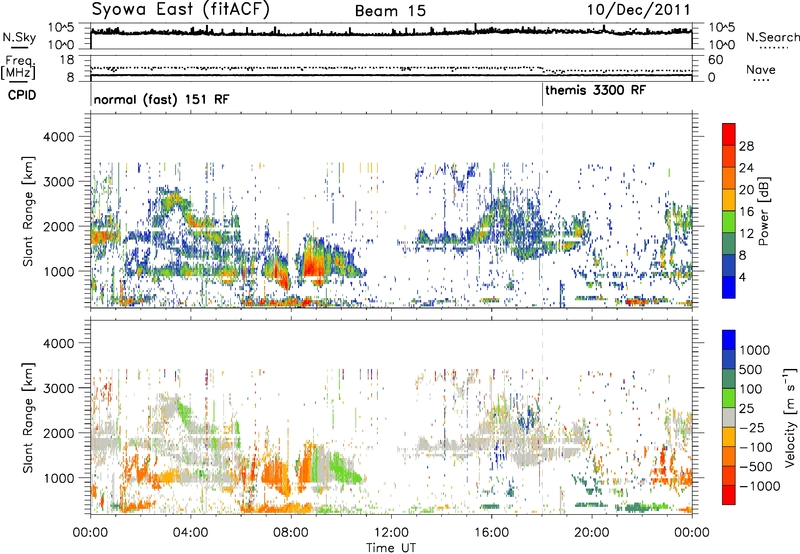This screenshot has width=800, height=554.
Task: Click the red bottom segment of Velocity color bar
Action: (x=729, y=495)
